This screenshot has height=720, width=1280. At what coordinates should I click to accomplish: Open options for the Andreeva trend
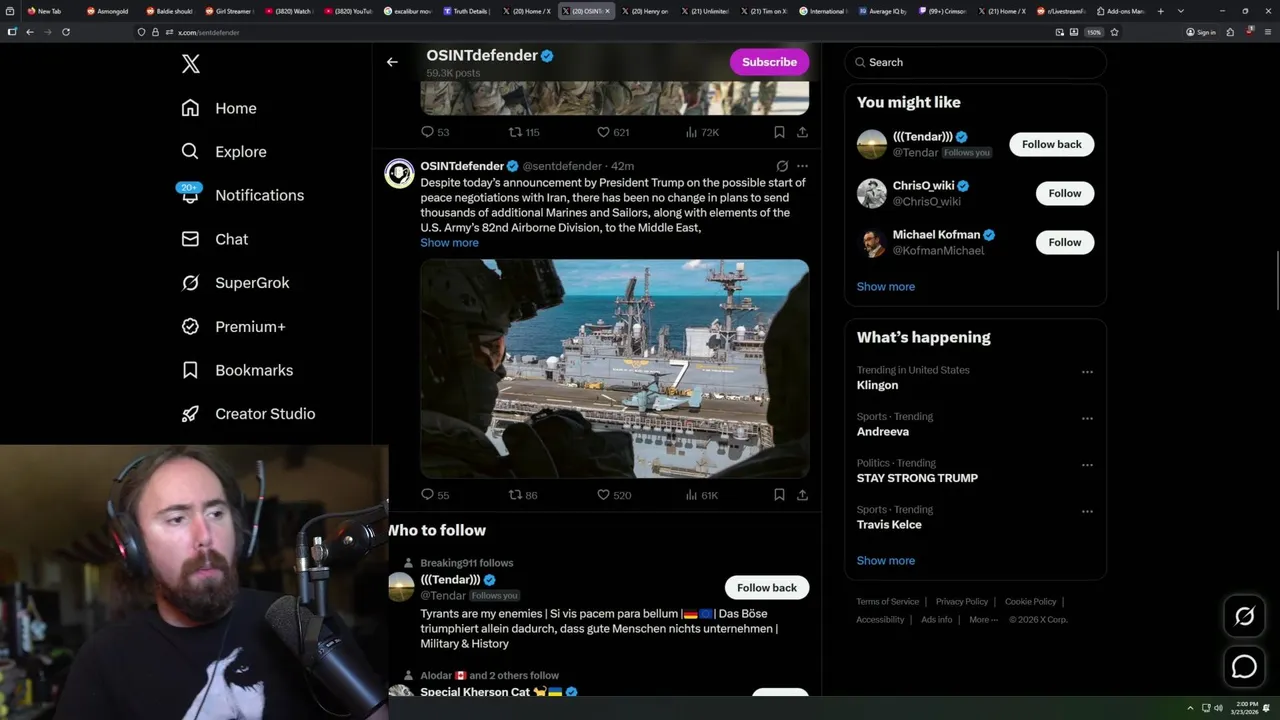pyautogui.click(x=1087, y=419)
